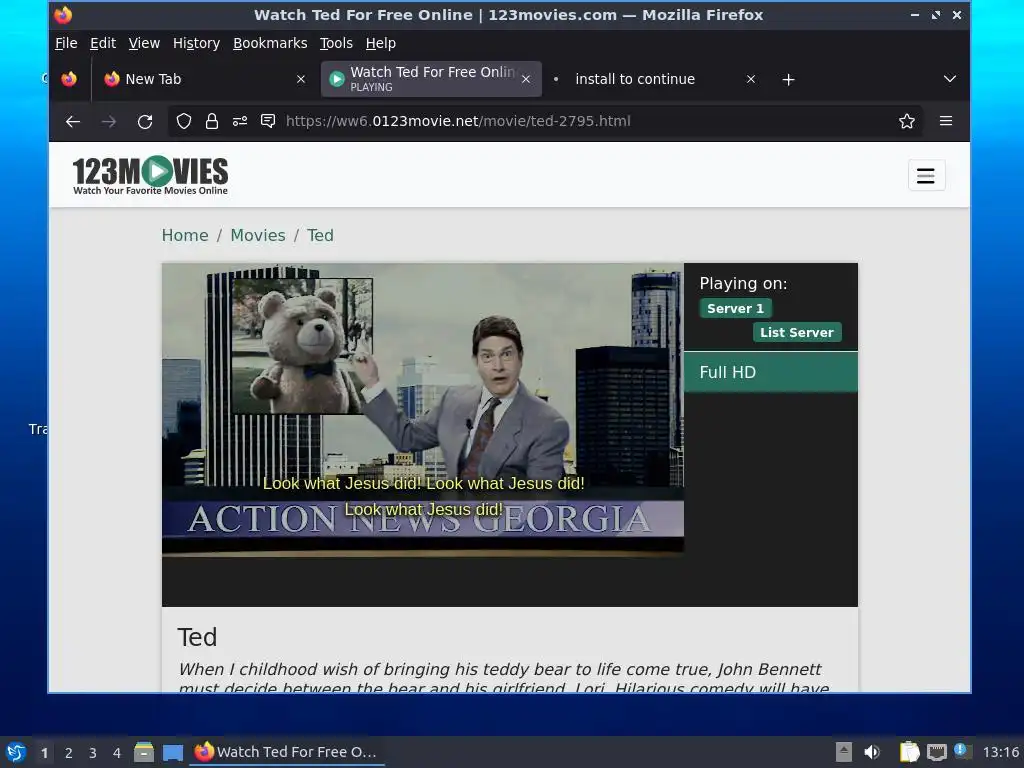This screenshot has height=768, width=1024.
Task: Click the taskbar clock showing 13:16
Action: (1000, 752)
